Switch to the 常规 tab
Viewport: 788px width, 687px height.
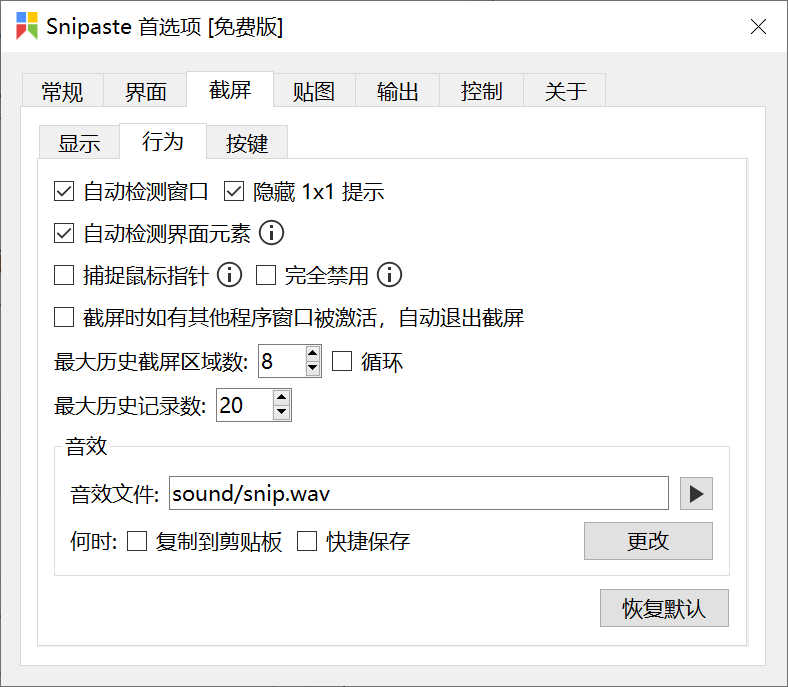tap(62, 90)
